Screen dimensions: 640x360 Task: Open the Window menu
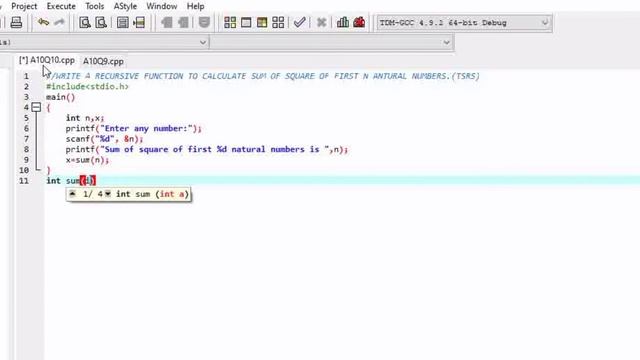(162, 6)
